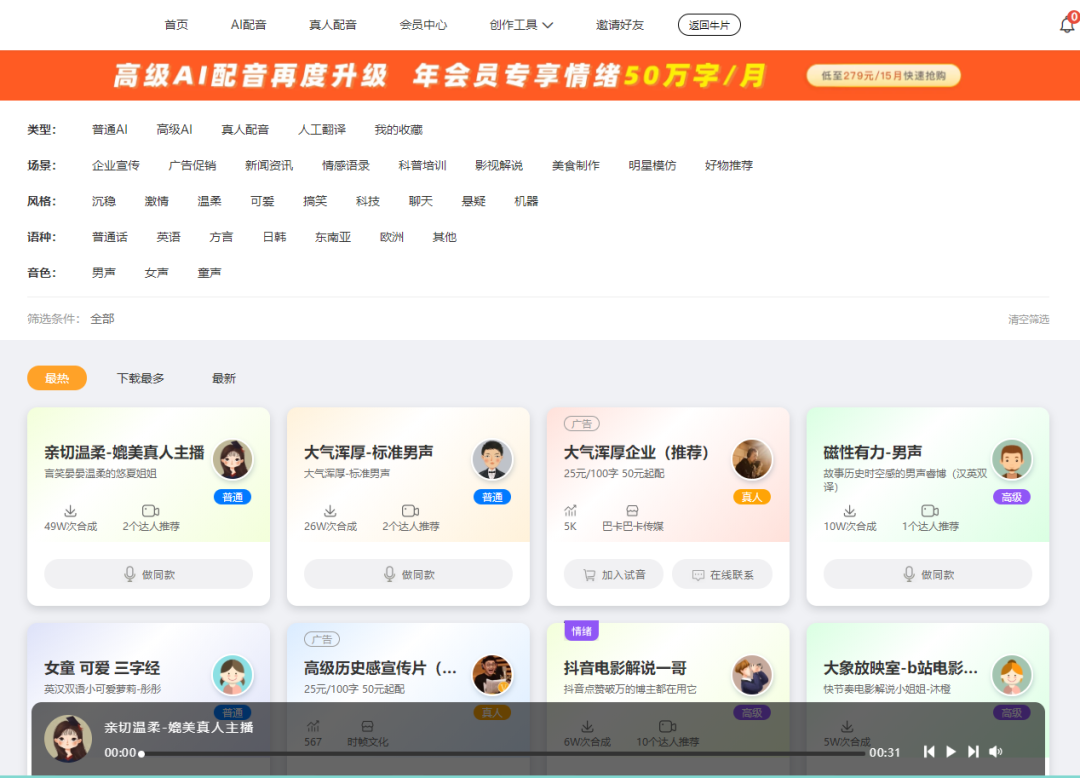
Task: Filter style by 温柔
Action: pyautogui.click(x=209, y=201)
